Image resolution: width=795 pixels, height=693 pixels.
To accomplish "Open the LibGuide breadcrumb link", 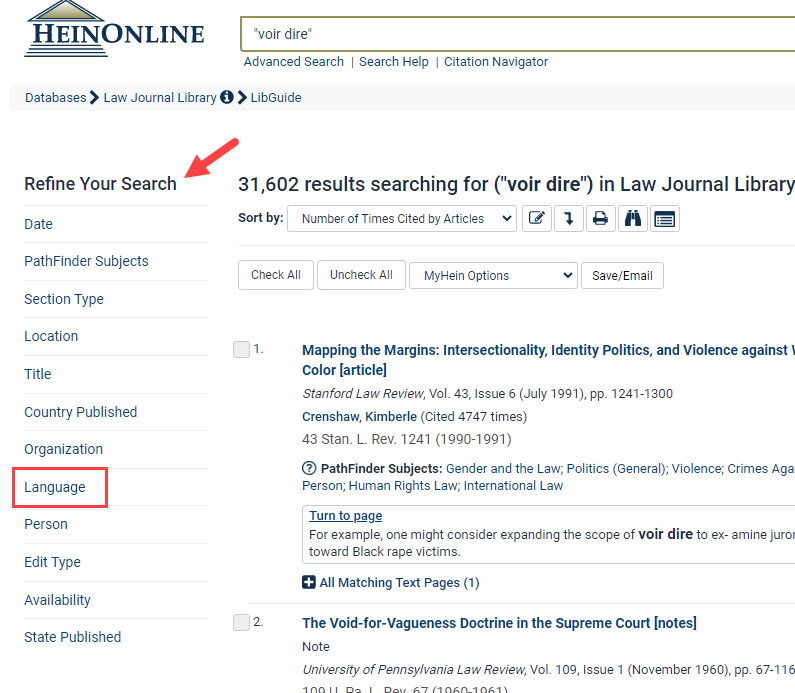I will pyautogui.click(x=276, y=97).
